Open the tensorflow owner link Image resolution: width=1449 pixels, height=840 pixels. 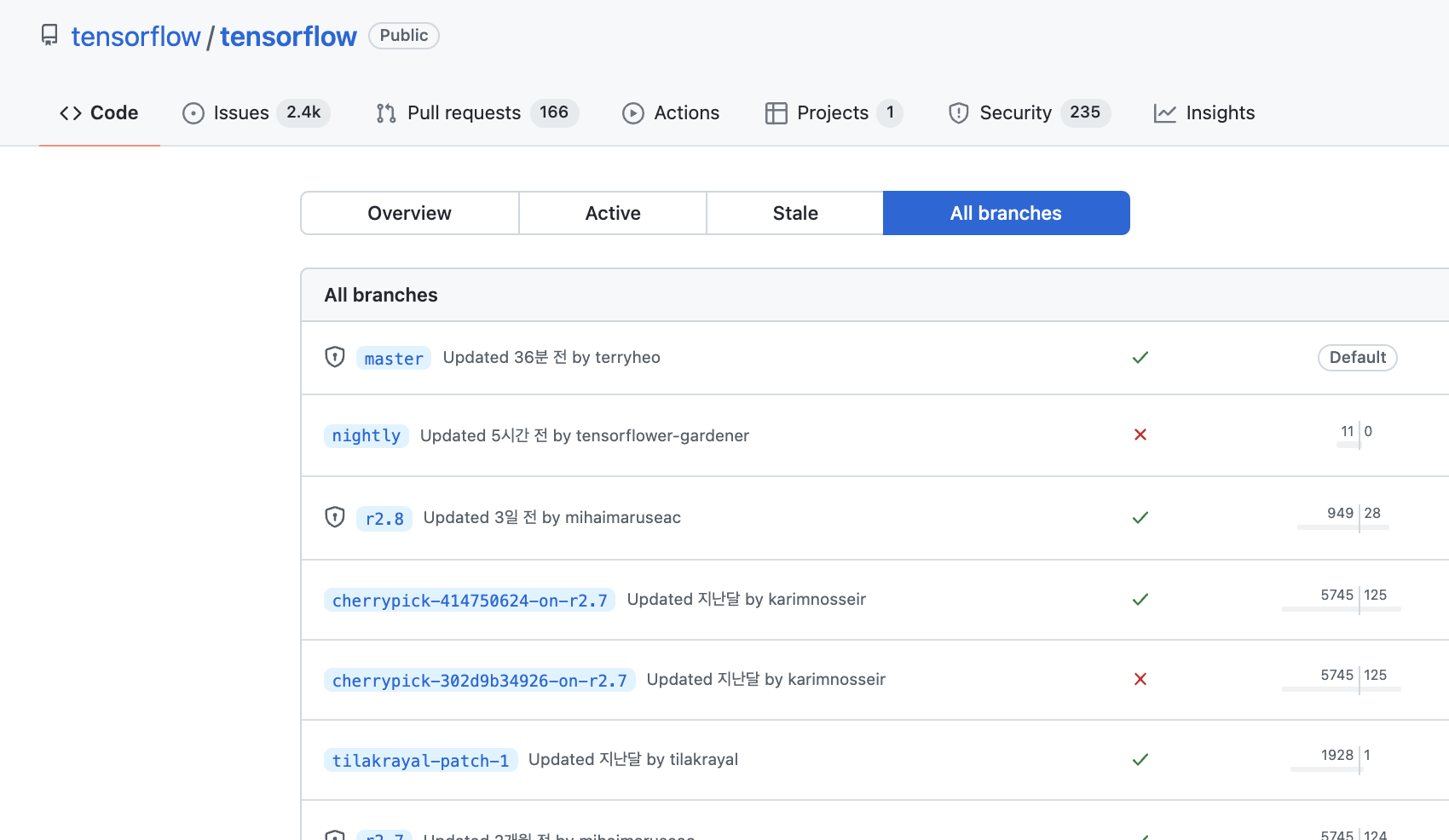coord(136,37)
